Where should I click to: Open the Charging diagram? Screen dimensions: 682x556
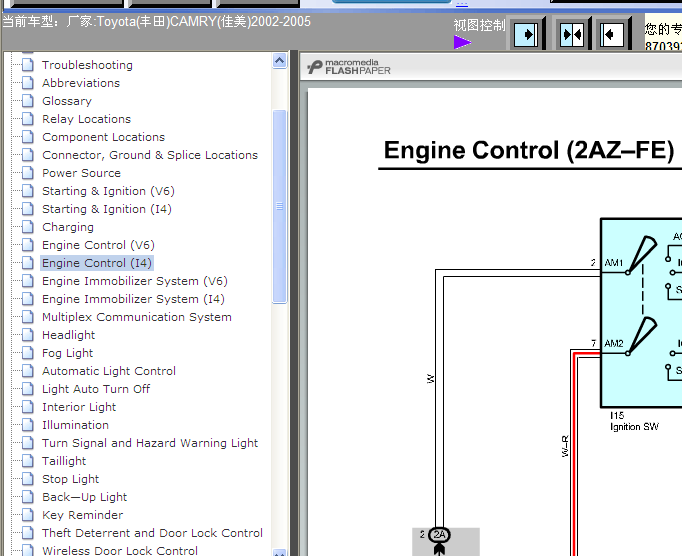click(x=68, y=227)
